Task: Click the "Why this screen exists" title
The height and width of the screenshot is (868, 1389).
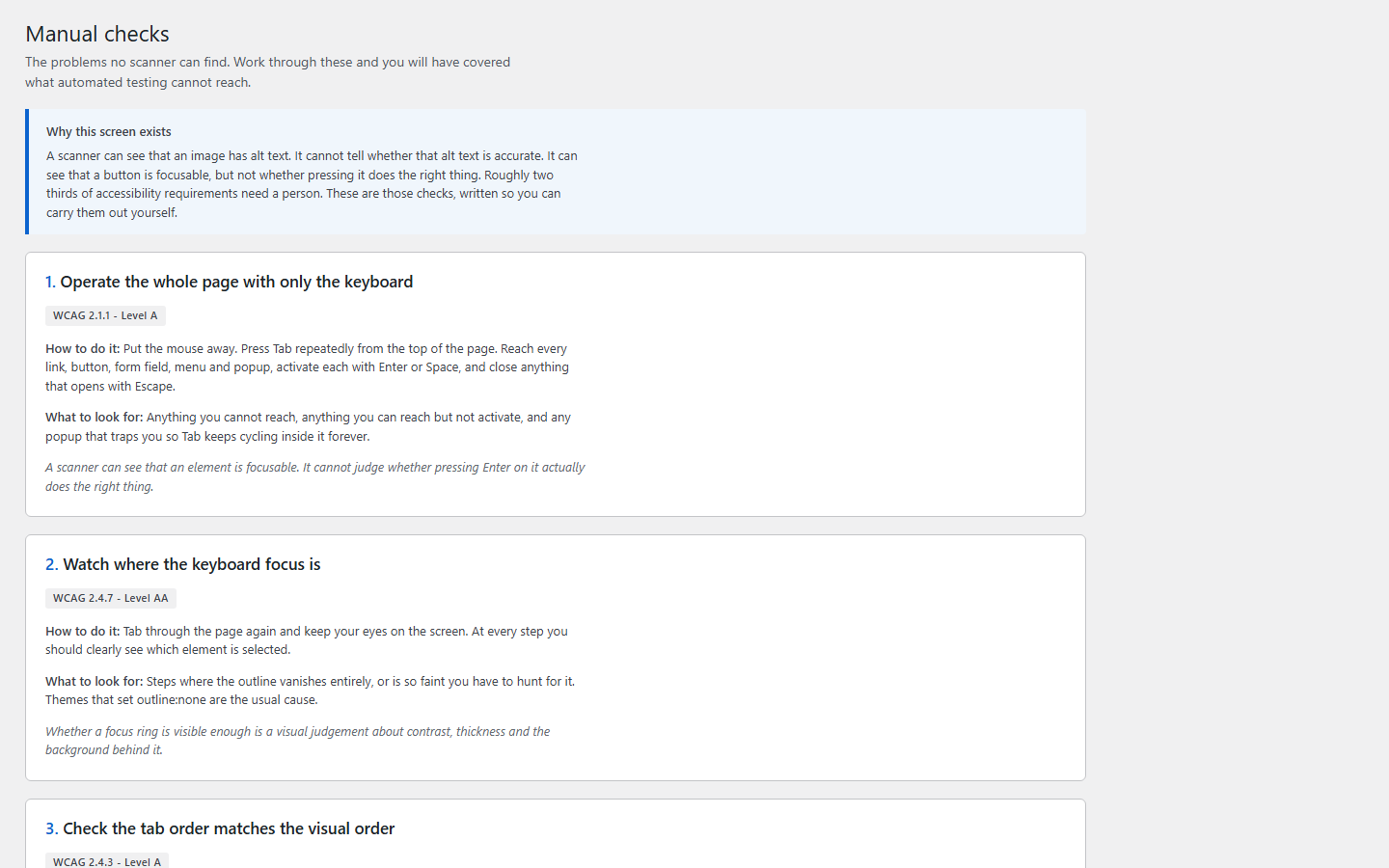Action: pos(109,132)
